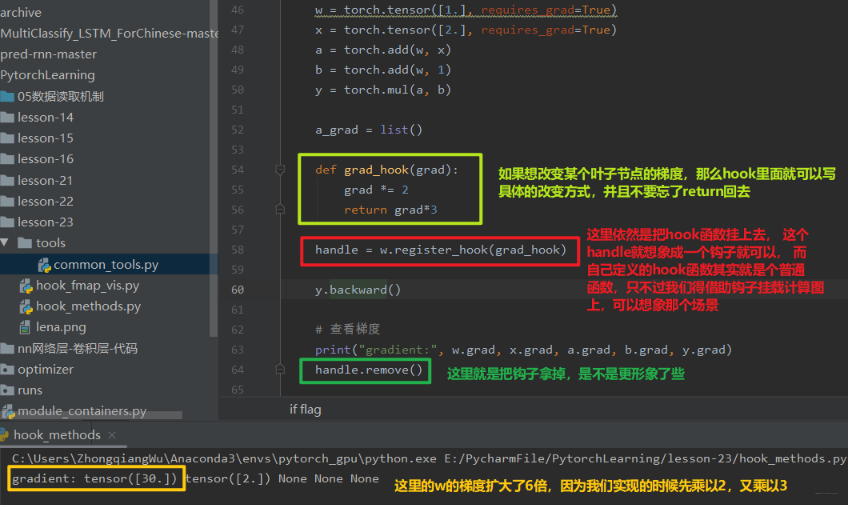This screenshot has height=505, width=848.
Task: Click the Python icon beside common_tools.py
Action: [44, 265]
